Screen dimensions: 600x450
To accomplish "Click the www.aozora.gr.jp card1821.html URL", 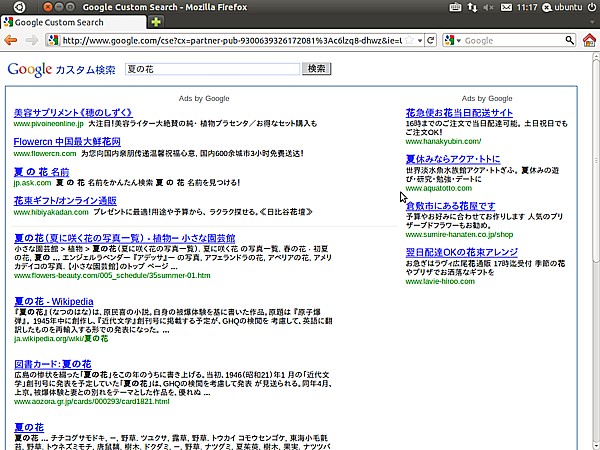I will (x=91, y=401).
